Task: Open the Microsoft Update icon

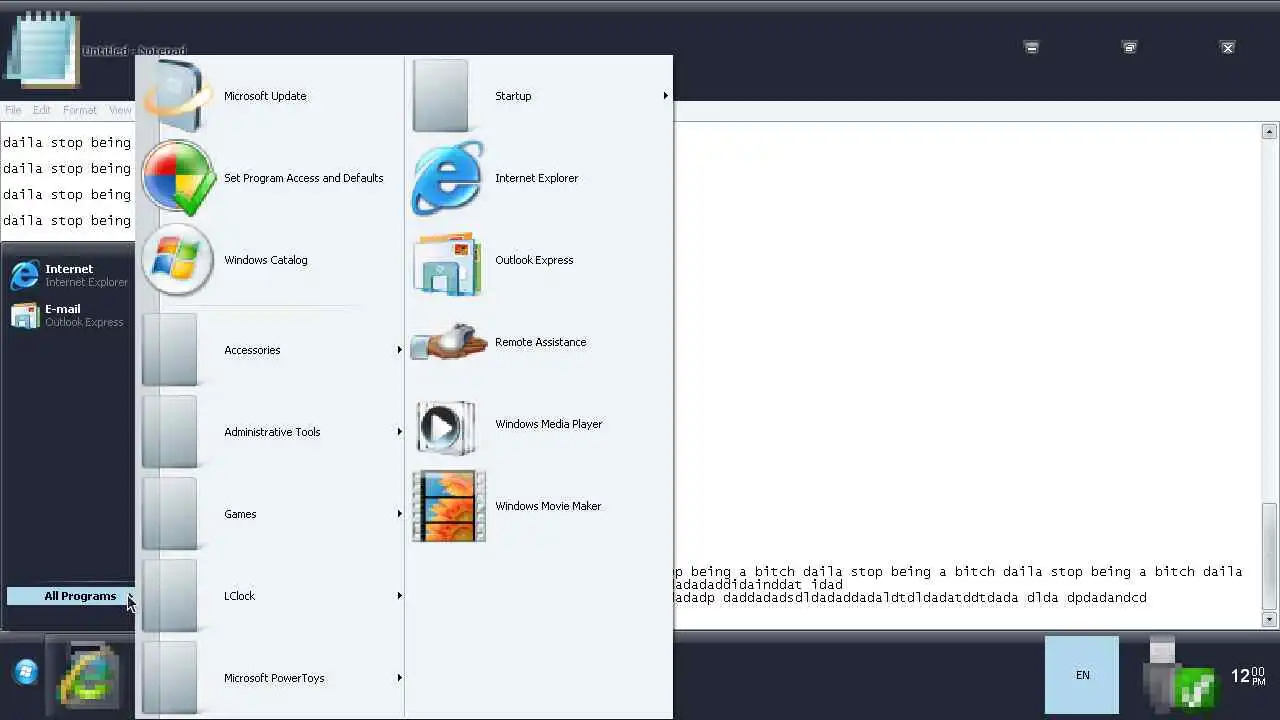Action: pyautogui.click(x=178, y=96)
